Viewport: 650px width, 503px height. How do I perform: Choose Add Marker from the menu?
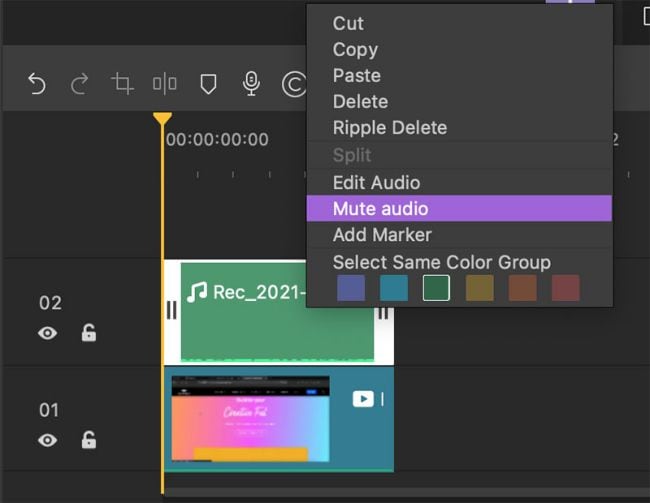pos(382,235)
